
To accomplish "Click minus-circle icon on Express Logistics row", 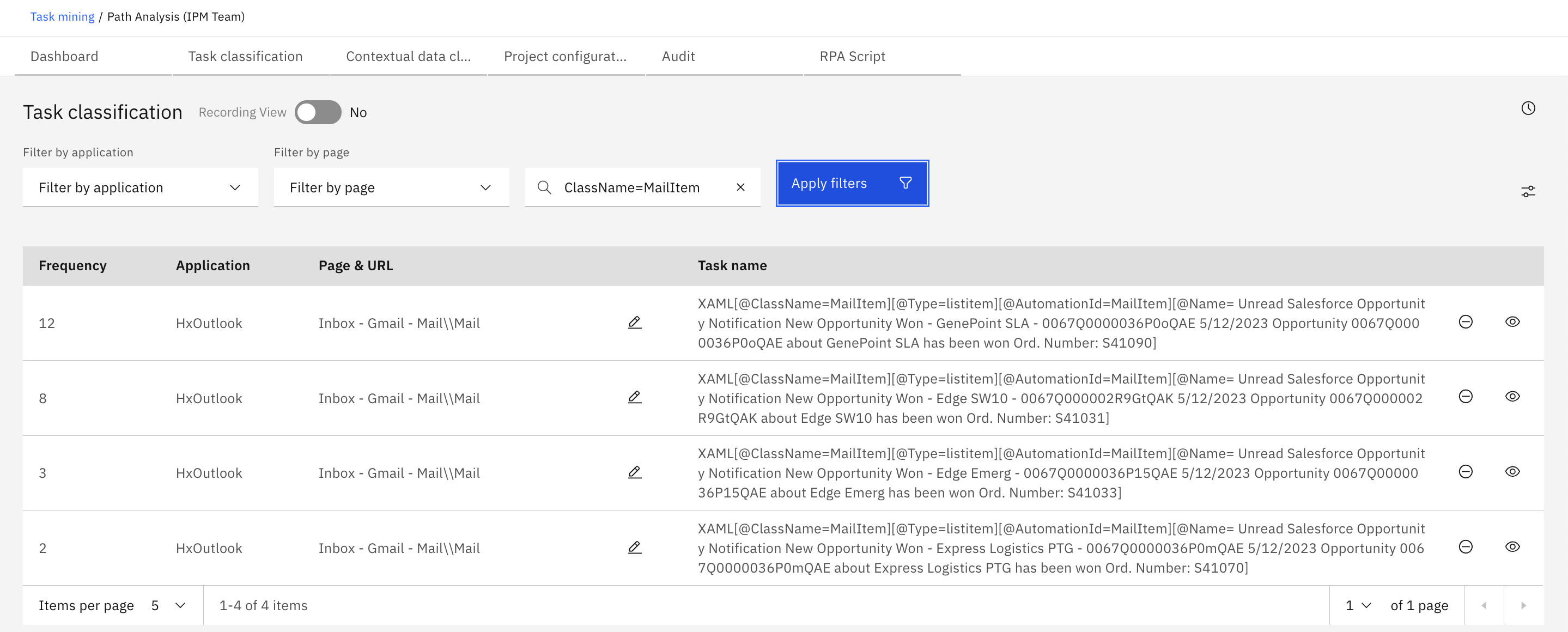I will [x=1466, y=547].
